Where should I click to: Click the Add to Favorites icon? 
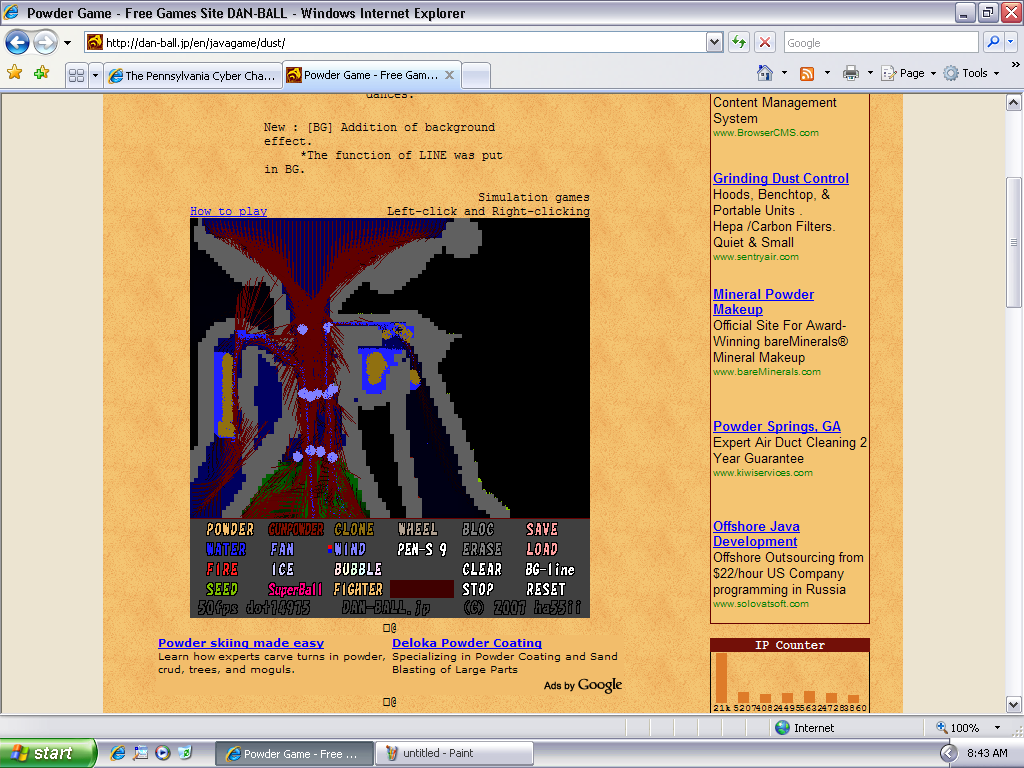coord(41,73)
